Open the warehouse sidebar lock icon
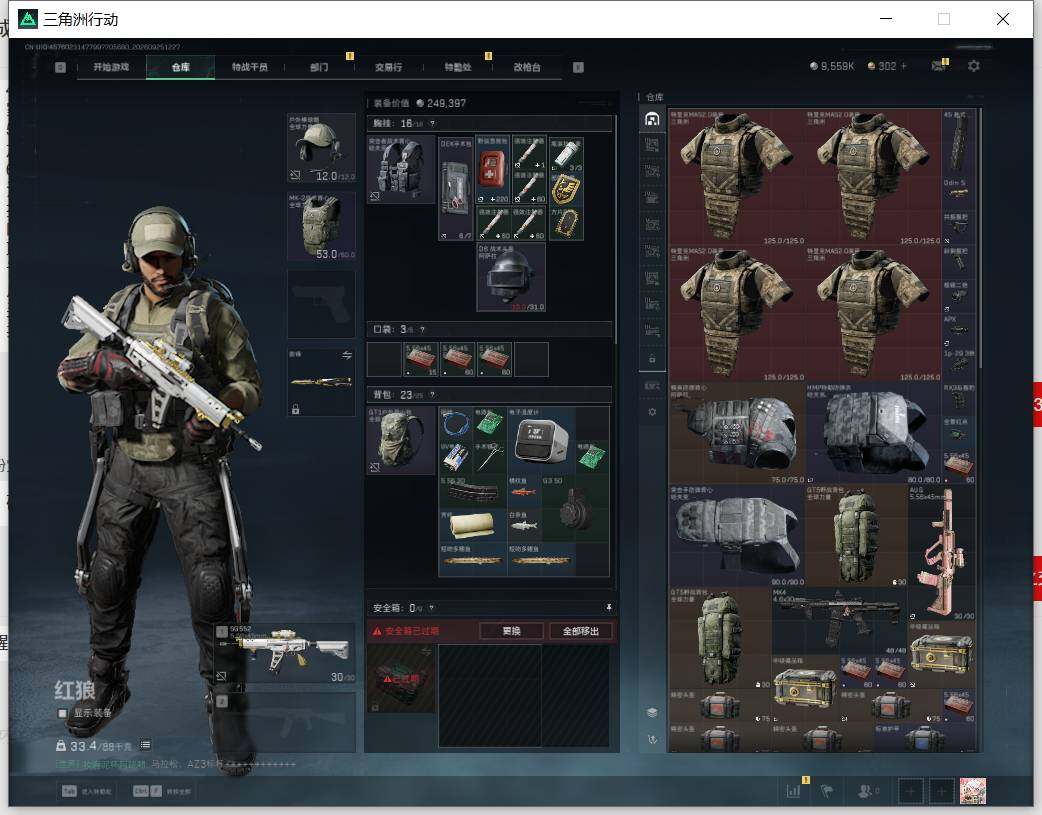 pyautogui.click(x=652, y=359)
